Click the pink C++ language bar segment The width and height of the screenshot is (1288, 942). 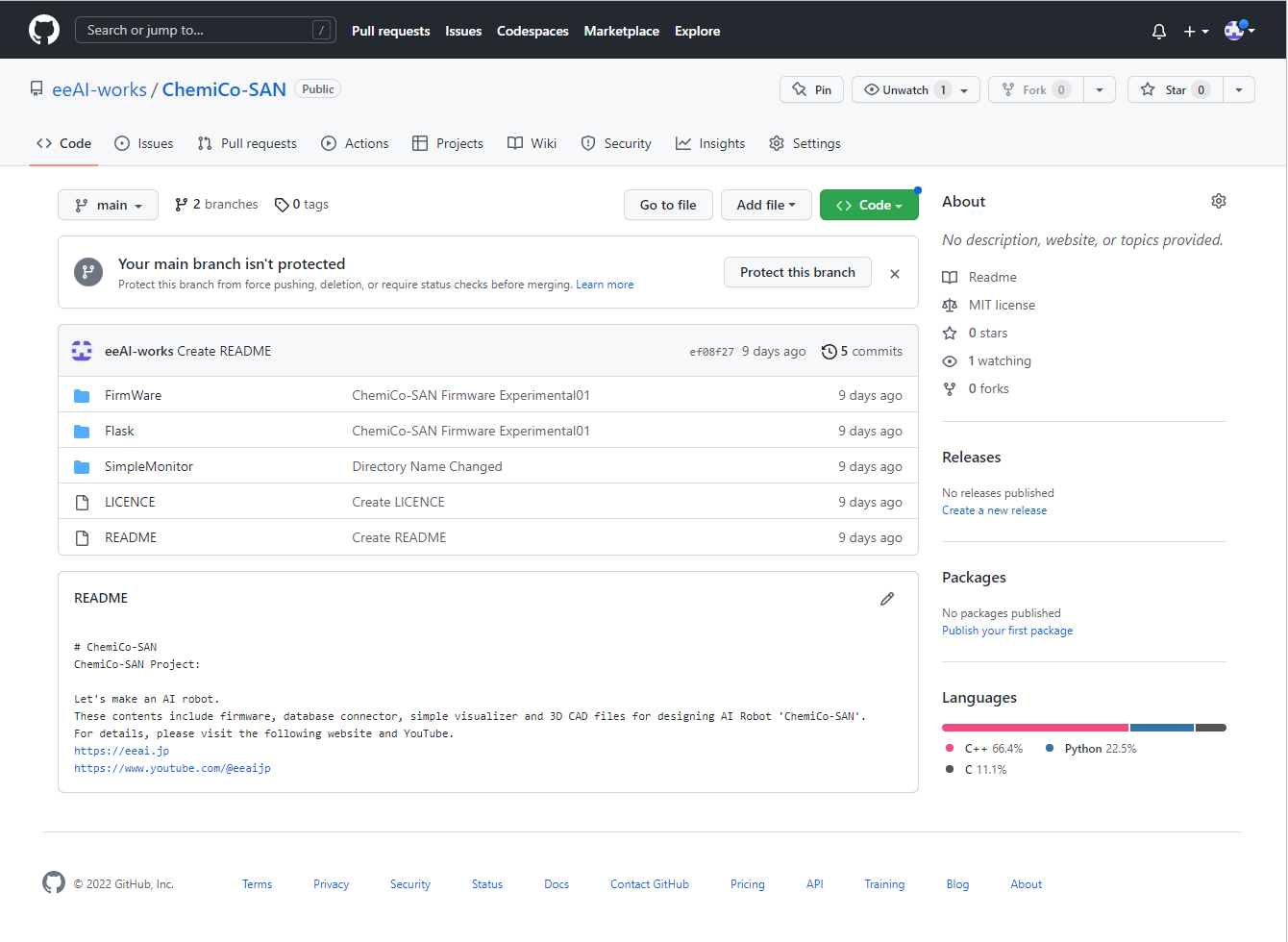point(1035,728)
